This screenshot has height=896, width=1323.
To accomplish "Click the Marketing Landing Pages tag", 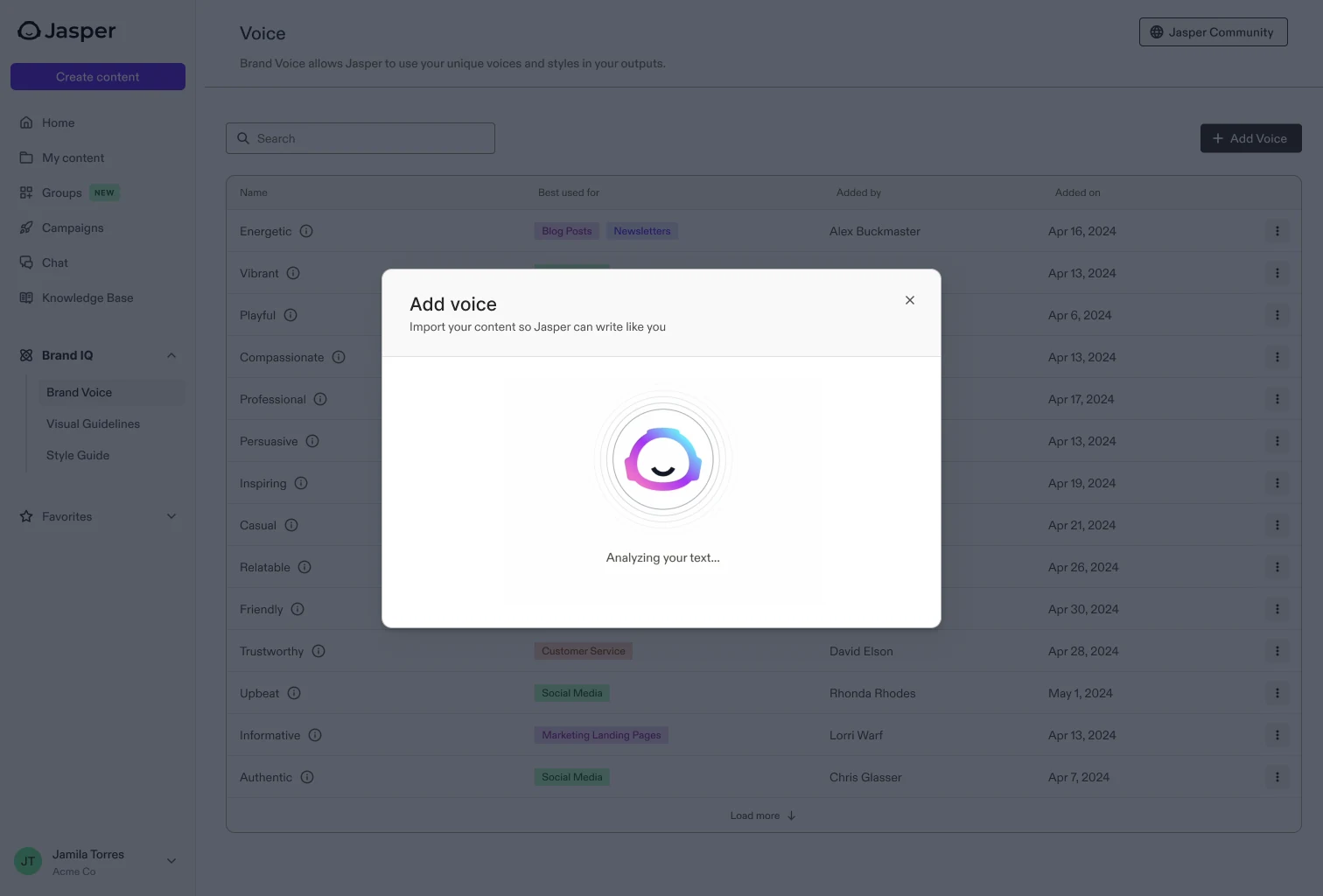I will [x=601, y=735].
